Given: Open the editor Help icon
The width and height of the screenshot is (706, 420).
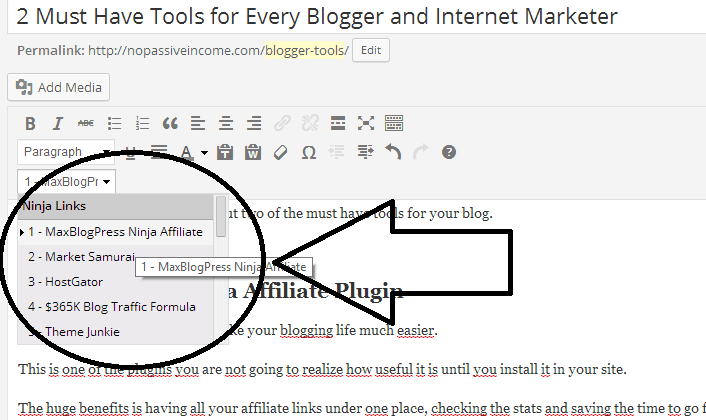Looking at the screenshot, I should point(449,152).
